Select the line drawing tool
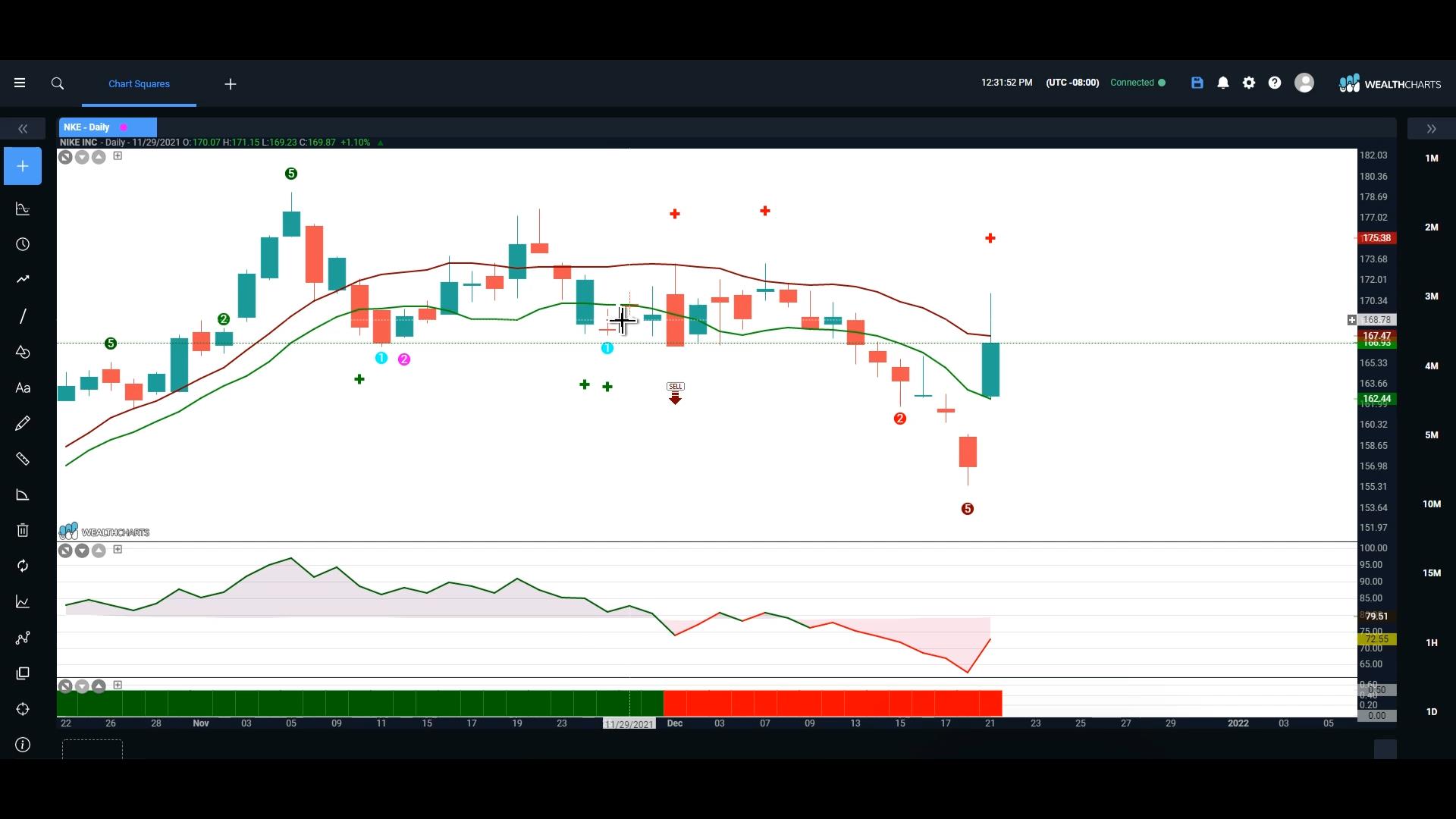Image resolution: width=1456 pixels, height=819 pixels. coord(23,315)
